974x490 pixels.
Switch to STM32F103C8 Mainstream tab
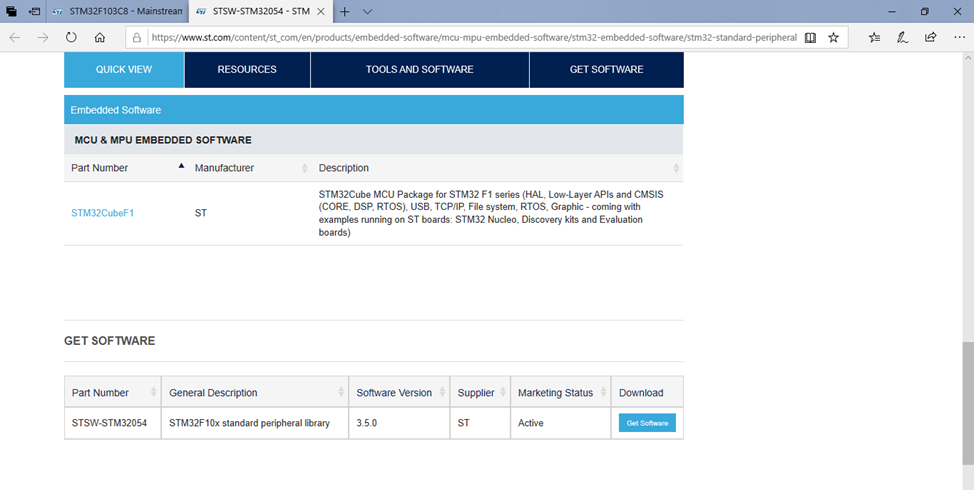pyautogui.click(x=117, y=11)
